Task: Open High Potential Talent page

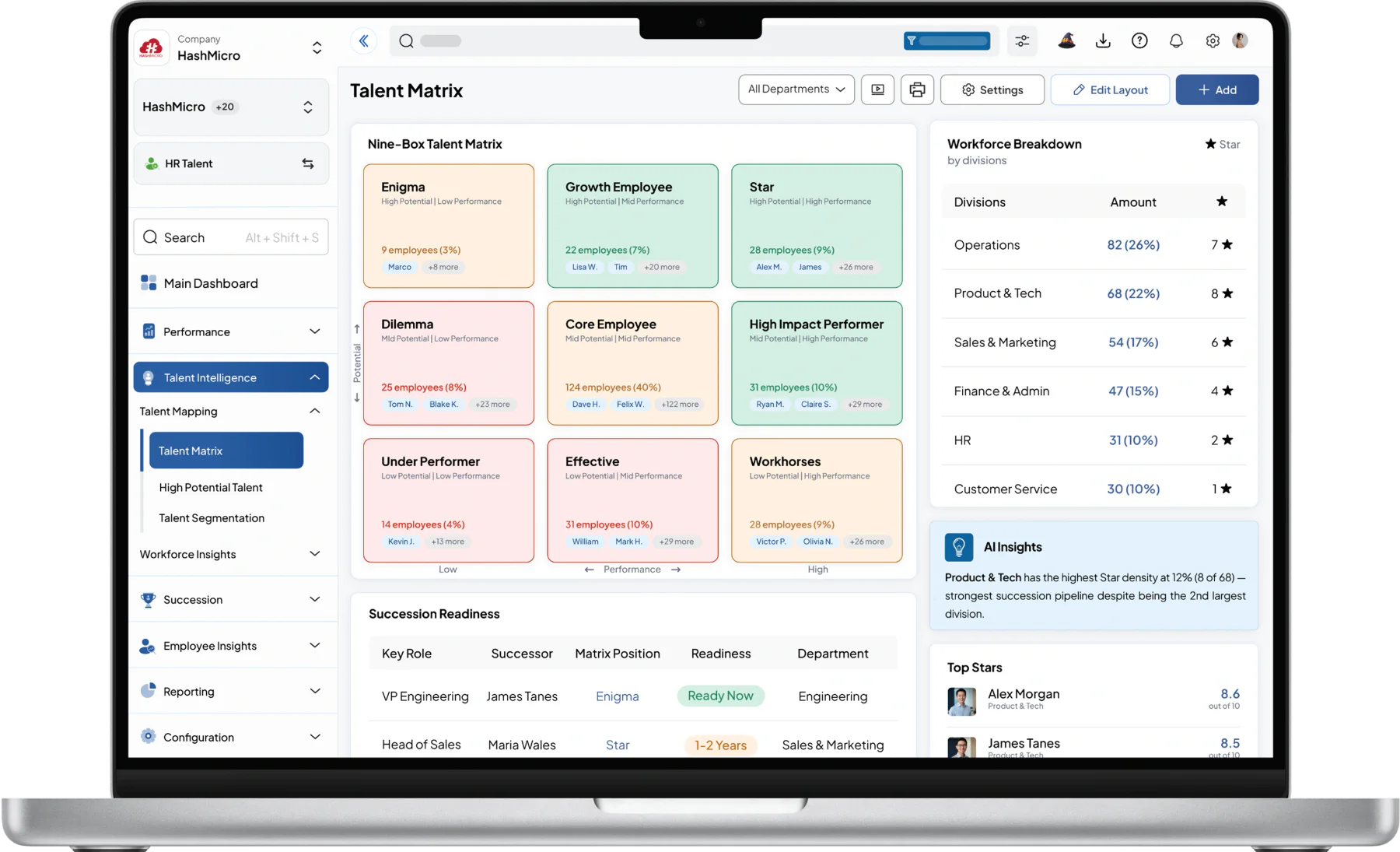Action: click(211, 487)
